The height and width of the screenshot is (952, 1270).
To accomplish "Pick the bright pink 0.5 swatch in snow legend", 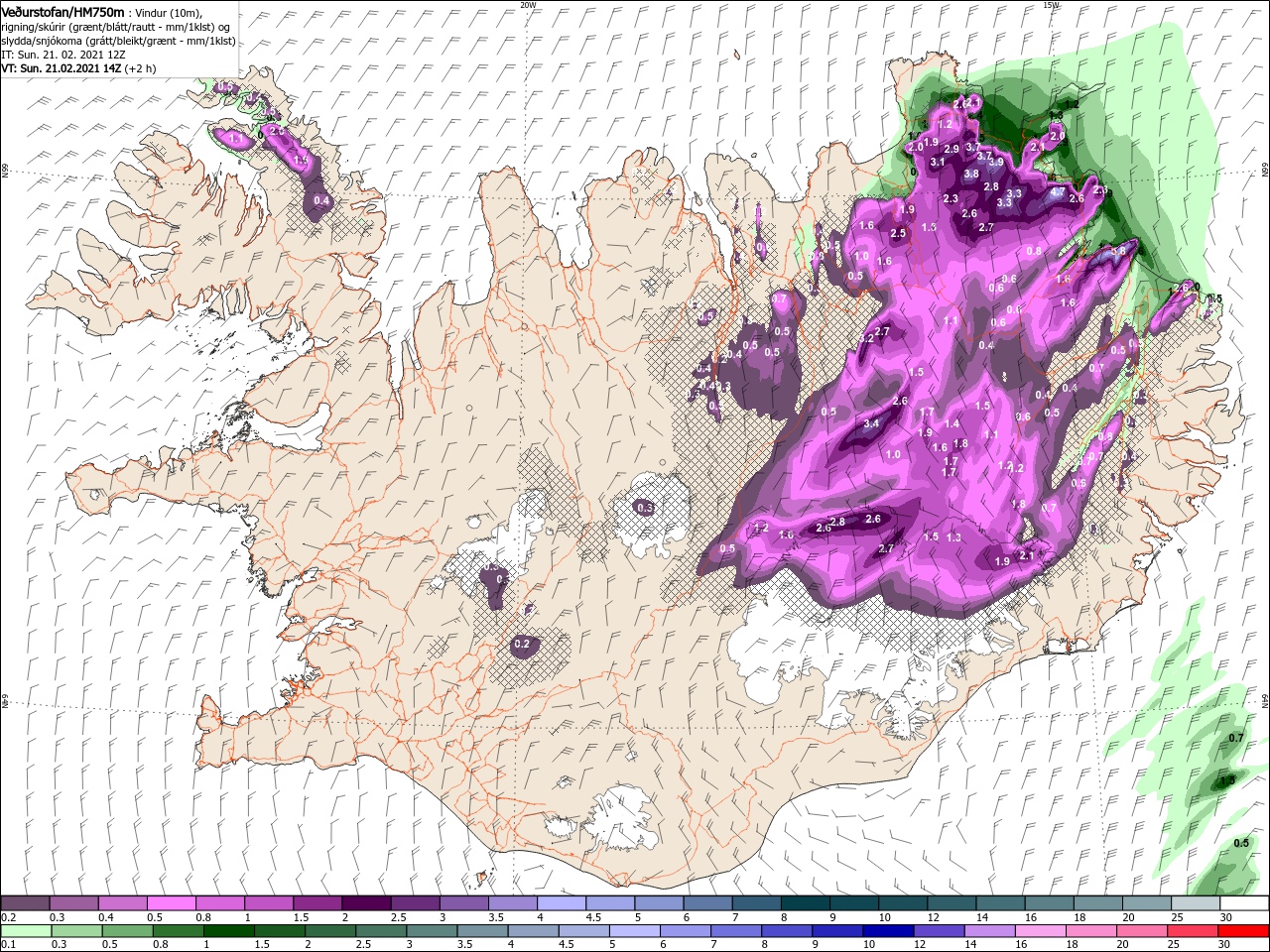I will click(171, 903).
